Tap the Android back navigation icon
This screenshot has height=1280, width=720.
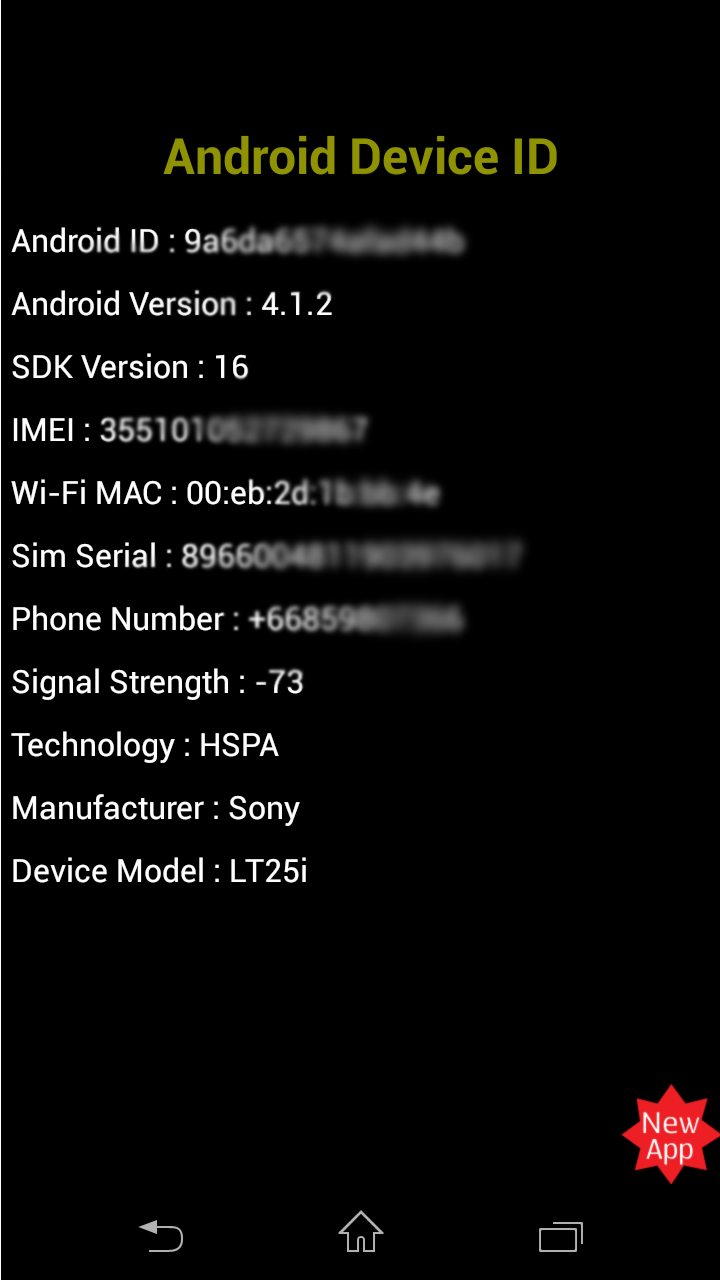click(161, 1235)
